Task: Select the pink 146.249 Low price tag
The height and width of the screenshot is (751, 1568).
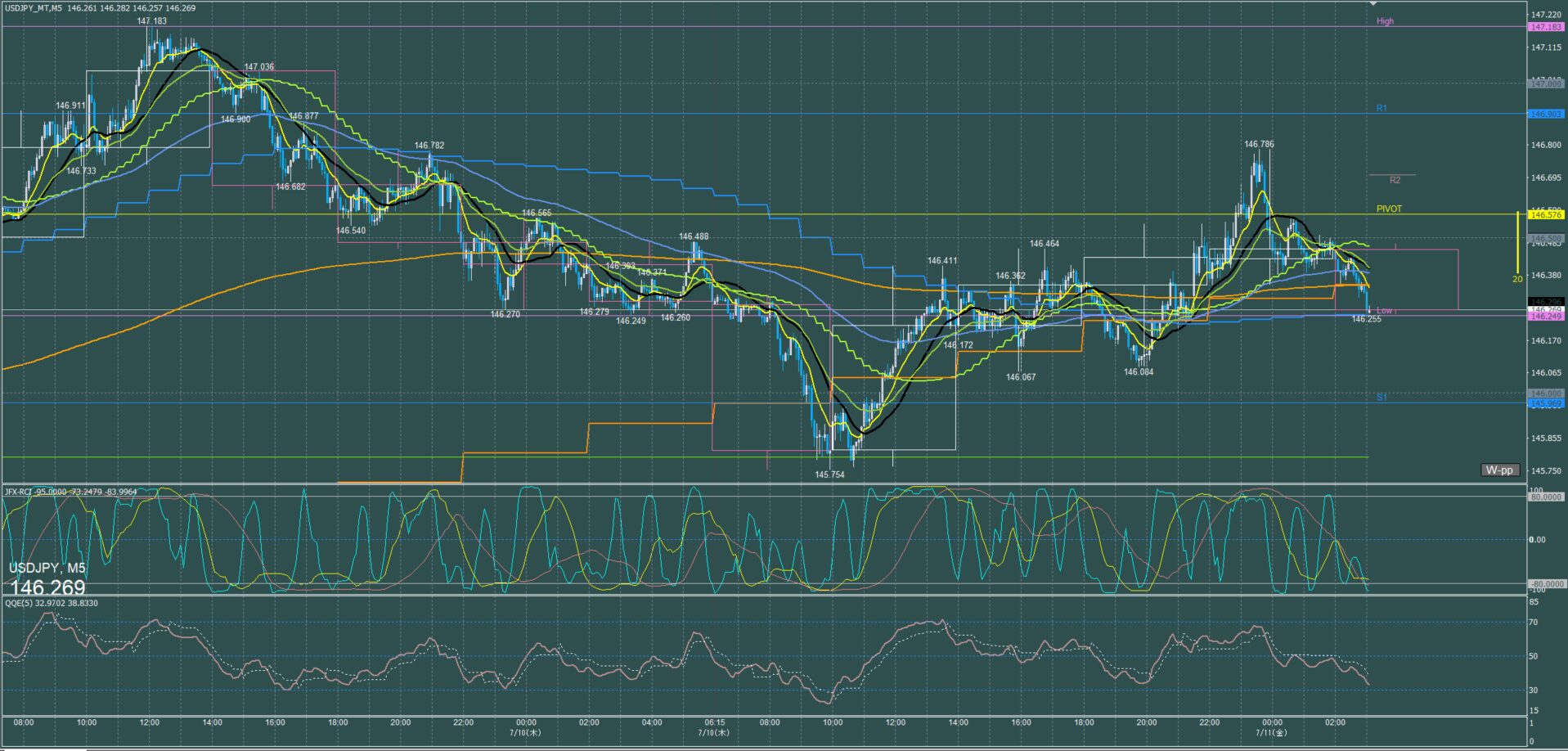Action: [1547, 316]
